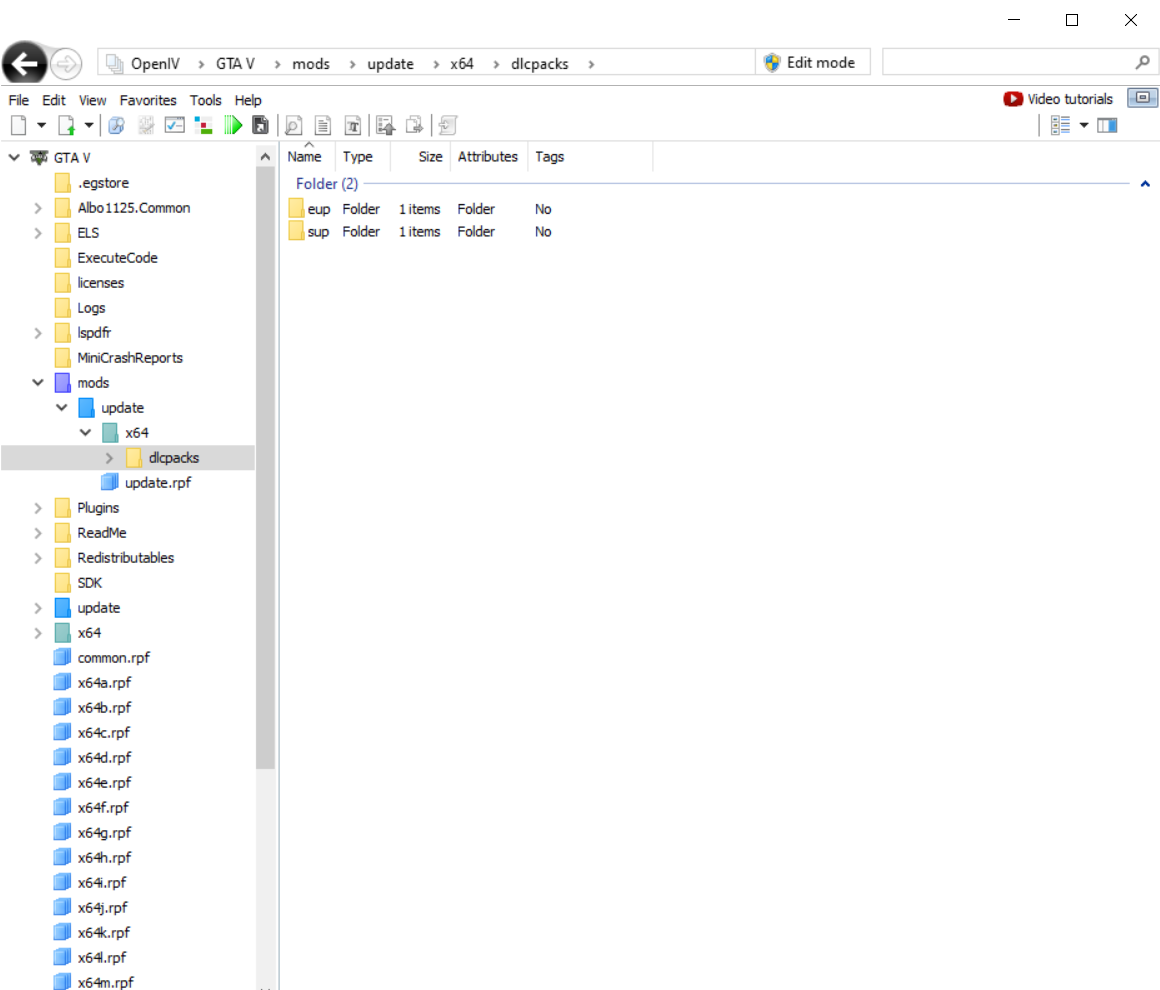Click OpenIV in the breadcrumb path
The height and width of the screenshot is (990, 1160).
tap(155, 64)
